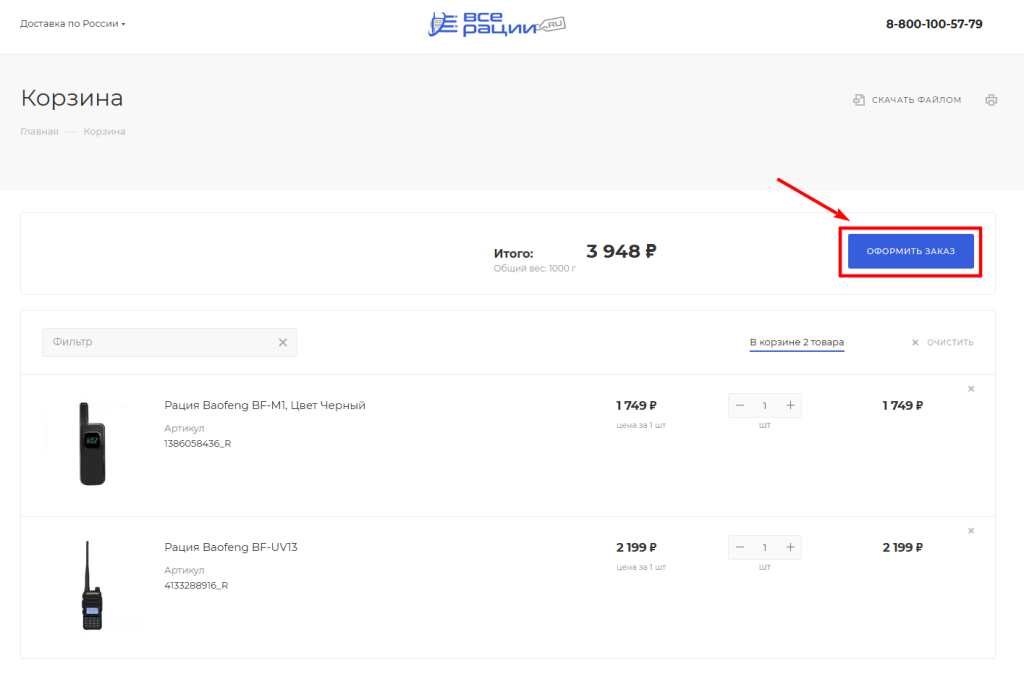Decrease quantity of Baofeng BF-M1
This screenshot has height=690, width=1024.
740,405
